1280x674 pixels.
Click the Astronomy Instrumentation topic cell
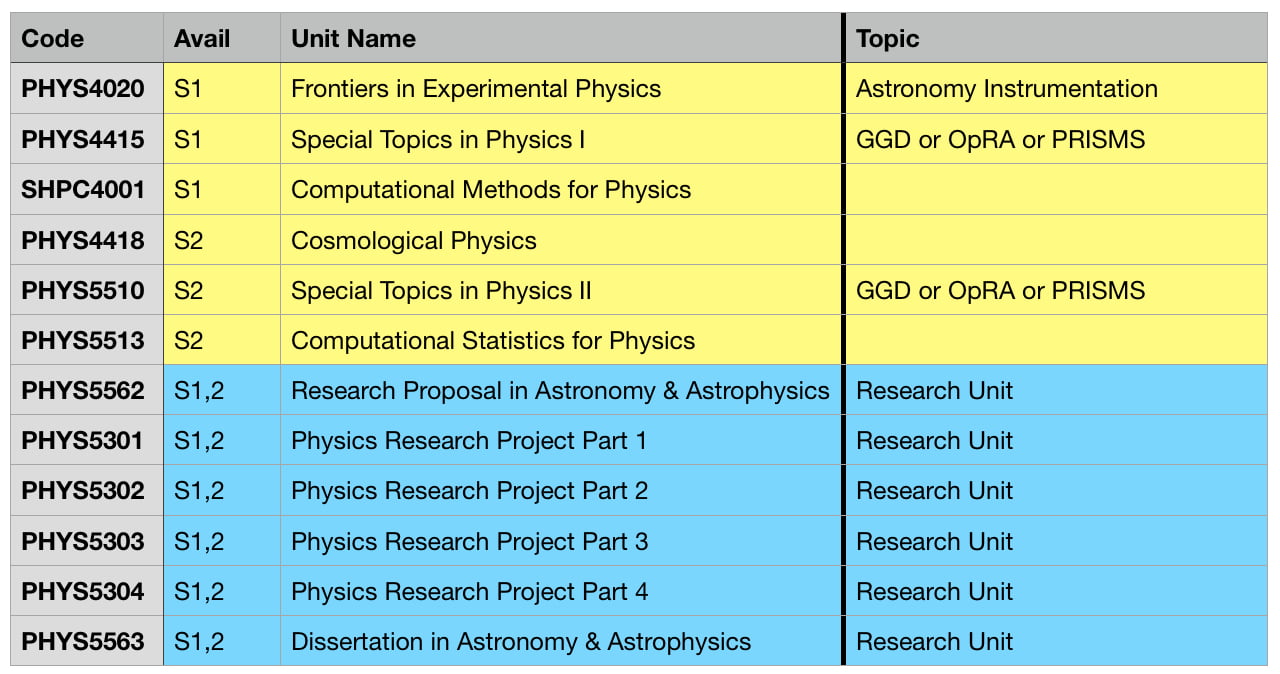(1006, 89)
